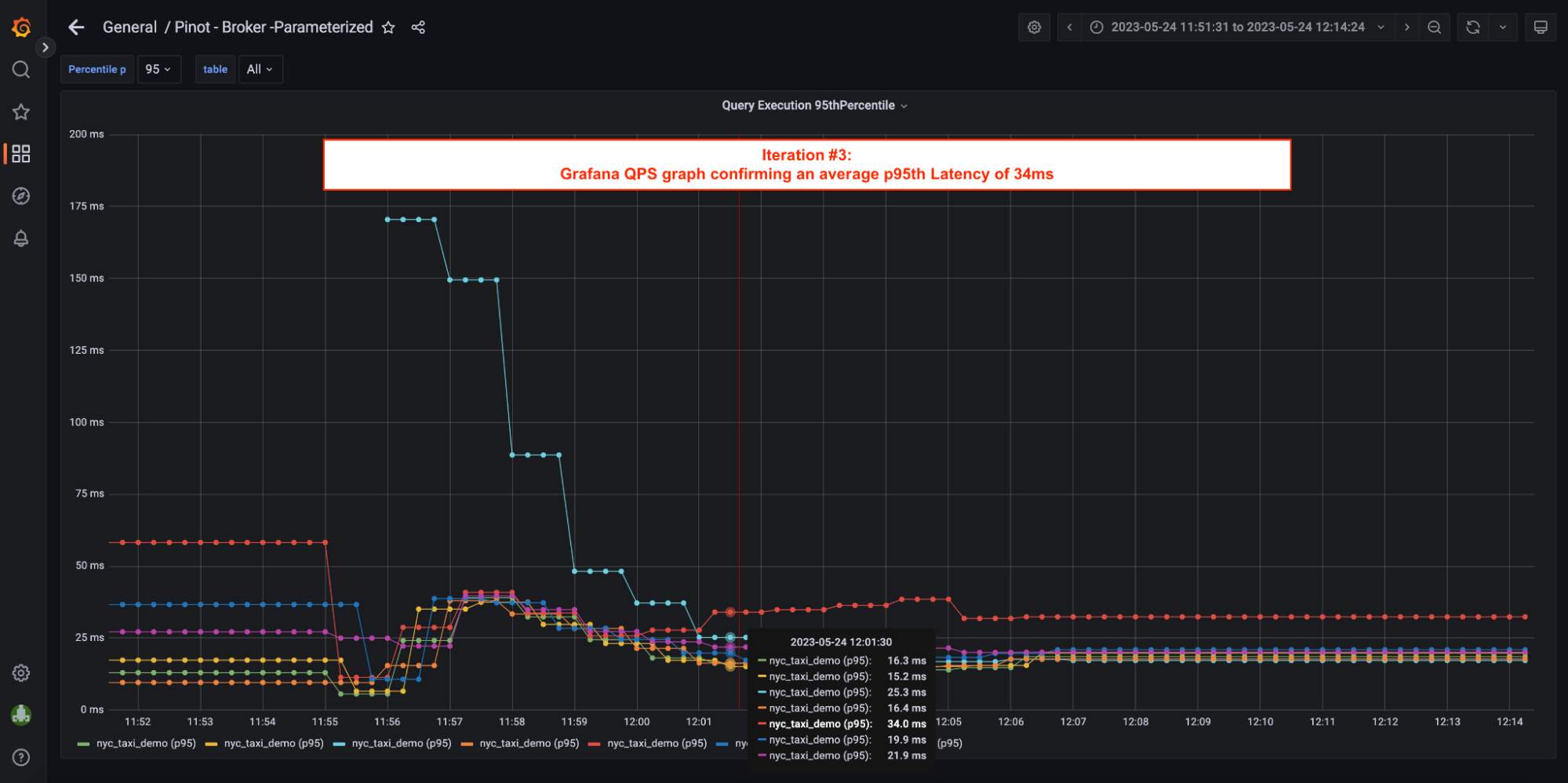Toggle the yellow nyc_taxi_demo legend series
This screenshot has width=1568, height=783.
[274, 743]
